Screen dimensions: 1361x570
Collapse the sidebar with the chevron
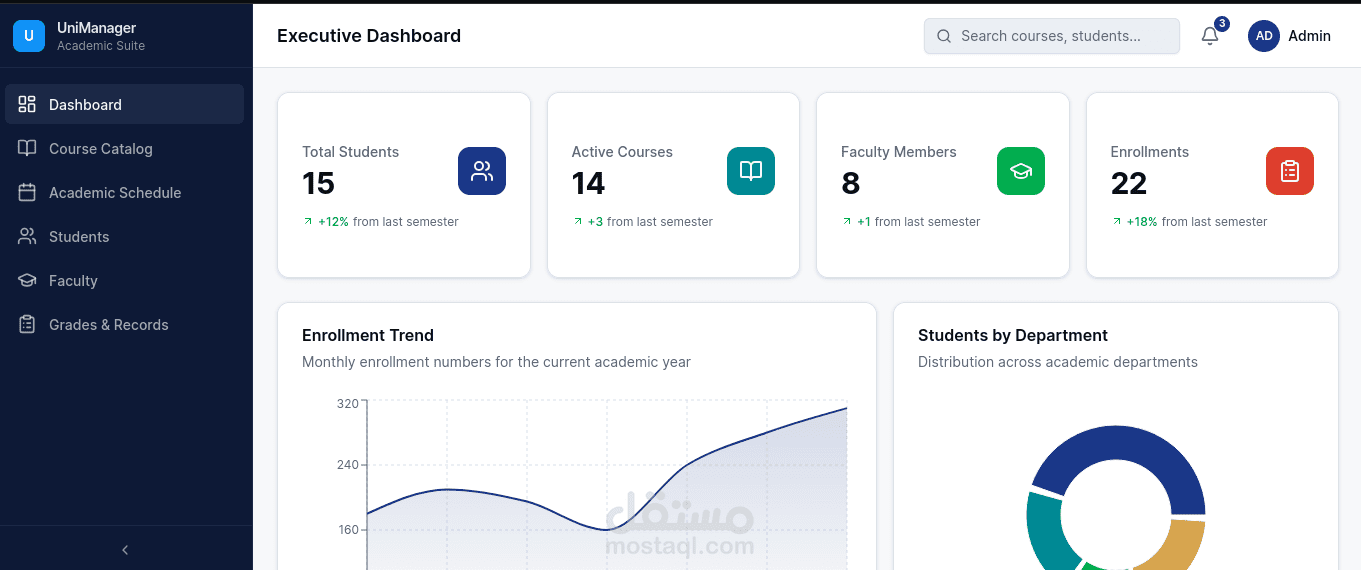[x=125, y=550]
